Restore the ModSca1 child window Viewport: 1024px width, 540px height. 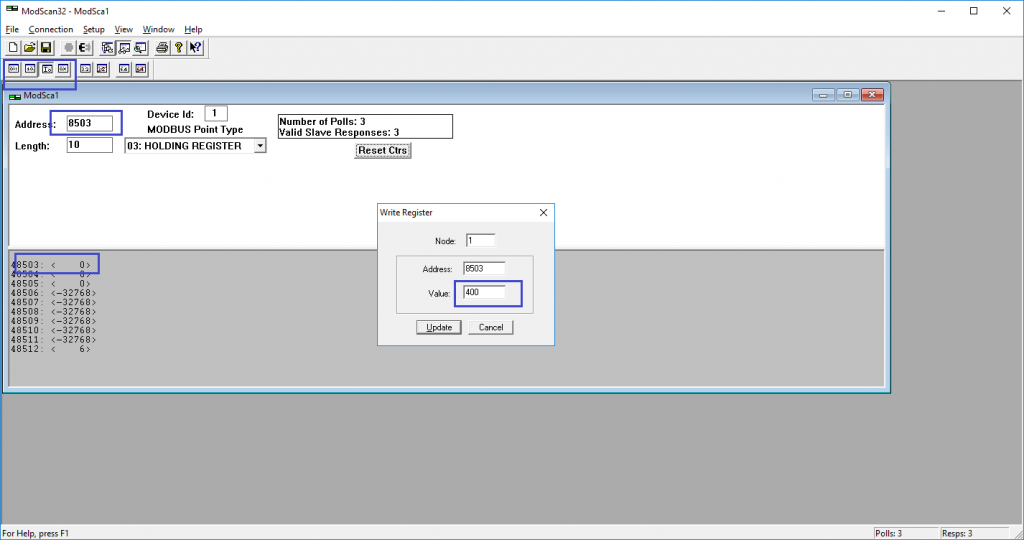tap(848, 95)
